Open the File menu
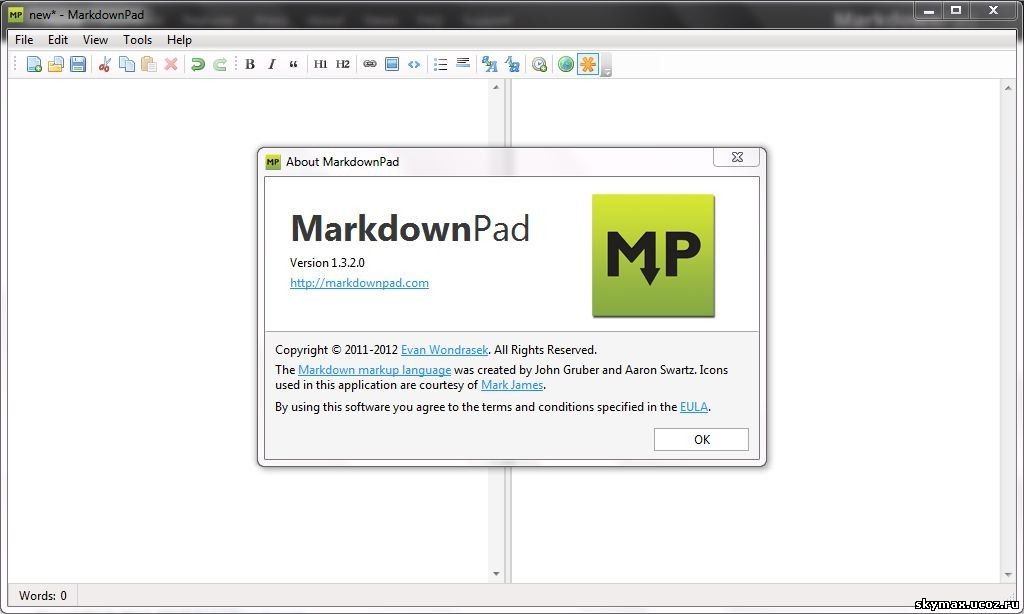This screenshot has width=1024, height=614. (24, 40)
